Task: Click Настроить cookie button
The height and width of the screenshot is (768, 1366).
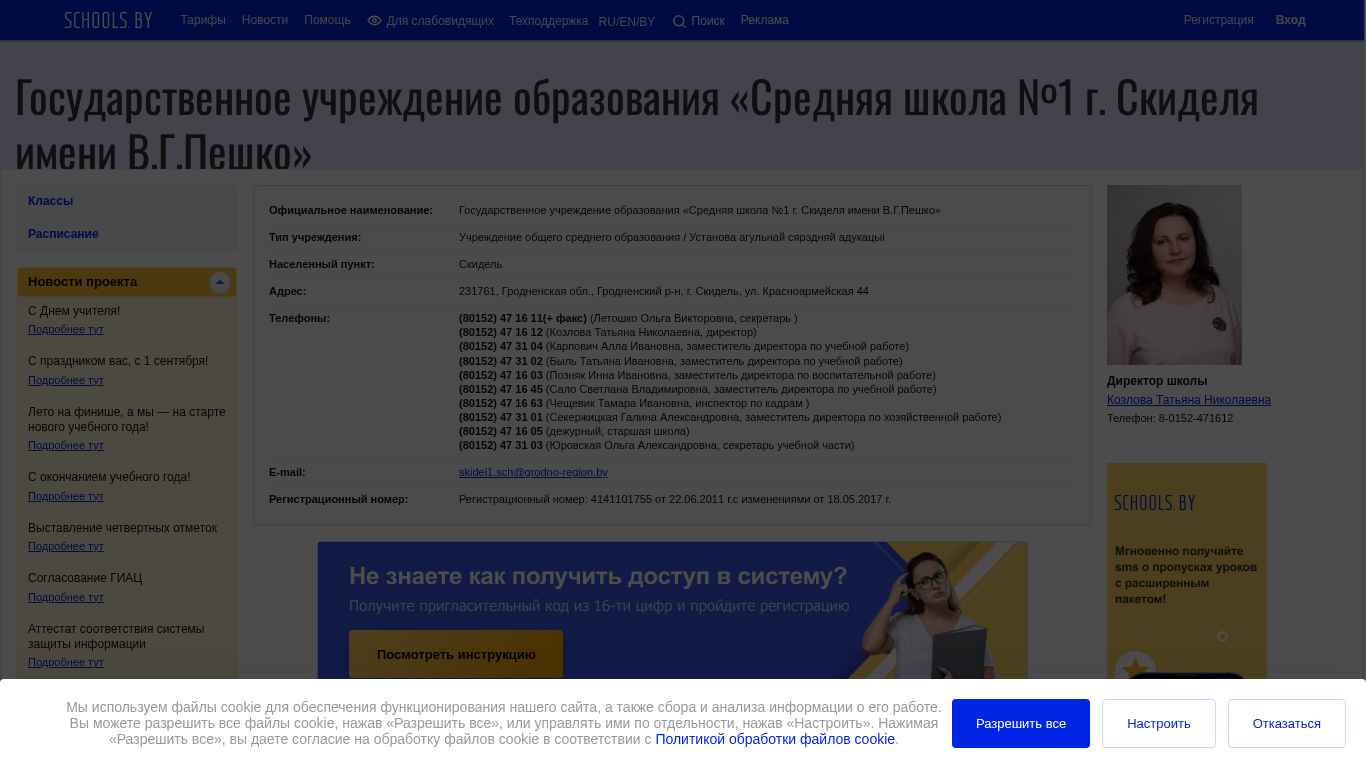Action: coord(1159,723)
